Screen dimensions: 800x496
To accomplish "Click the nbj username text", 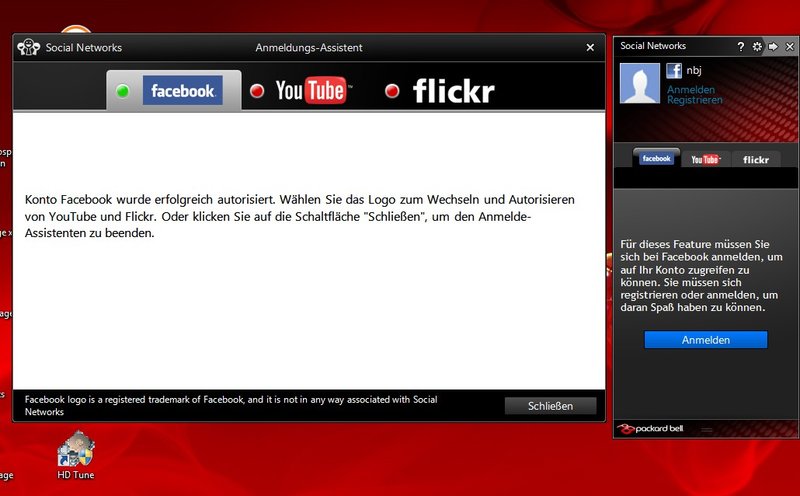I will coord(694,70).
